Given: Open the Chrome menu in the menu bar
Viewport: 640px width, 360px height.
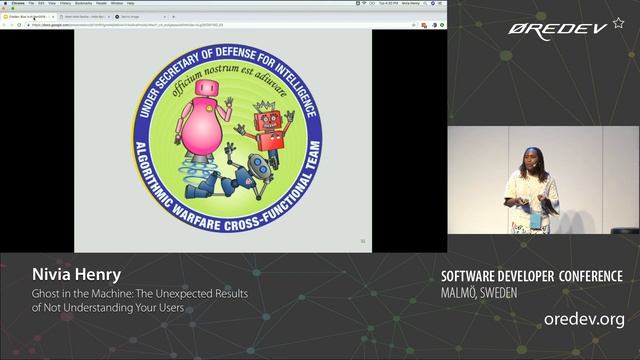Looking at the screenshot, I should click(18, 3).
